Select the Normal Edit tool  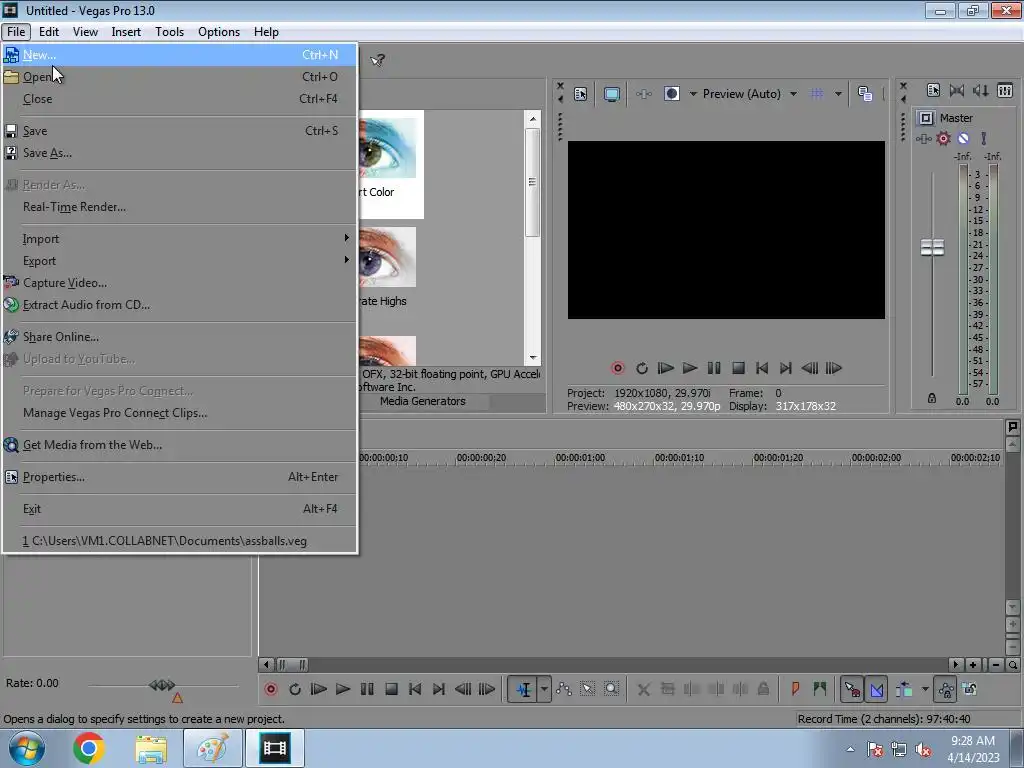524,689
